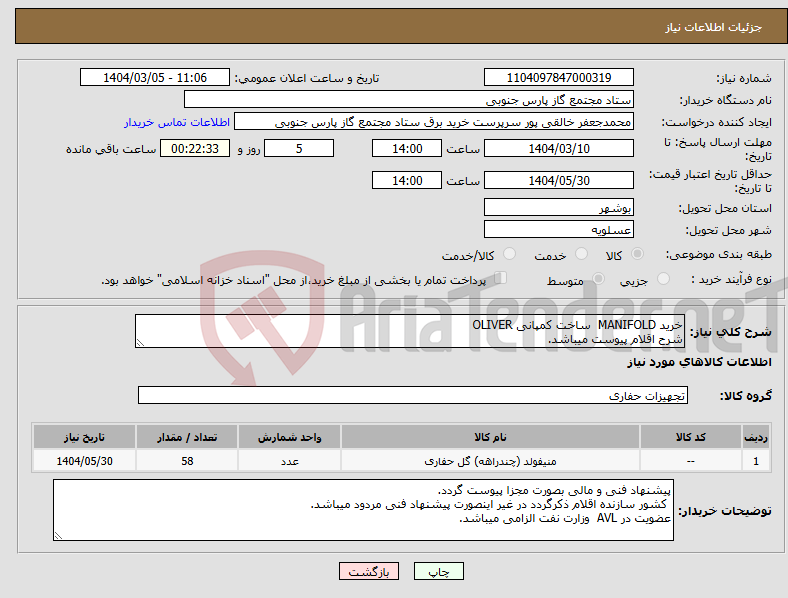Click the quantity cell 58
Image resolution: width=788 pixels, height=598 pixels.
187,461
